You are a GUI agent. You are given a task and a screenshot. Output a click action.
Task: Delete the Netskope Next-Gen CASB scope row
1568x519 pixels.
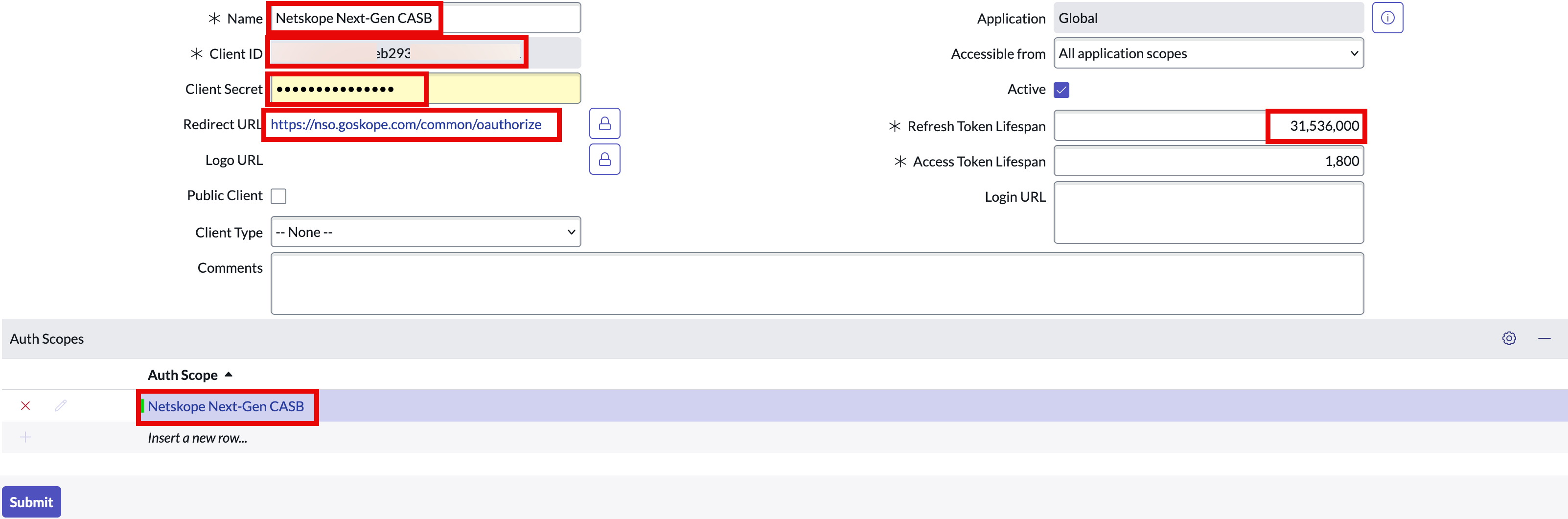[25, 406]
